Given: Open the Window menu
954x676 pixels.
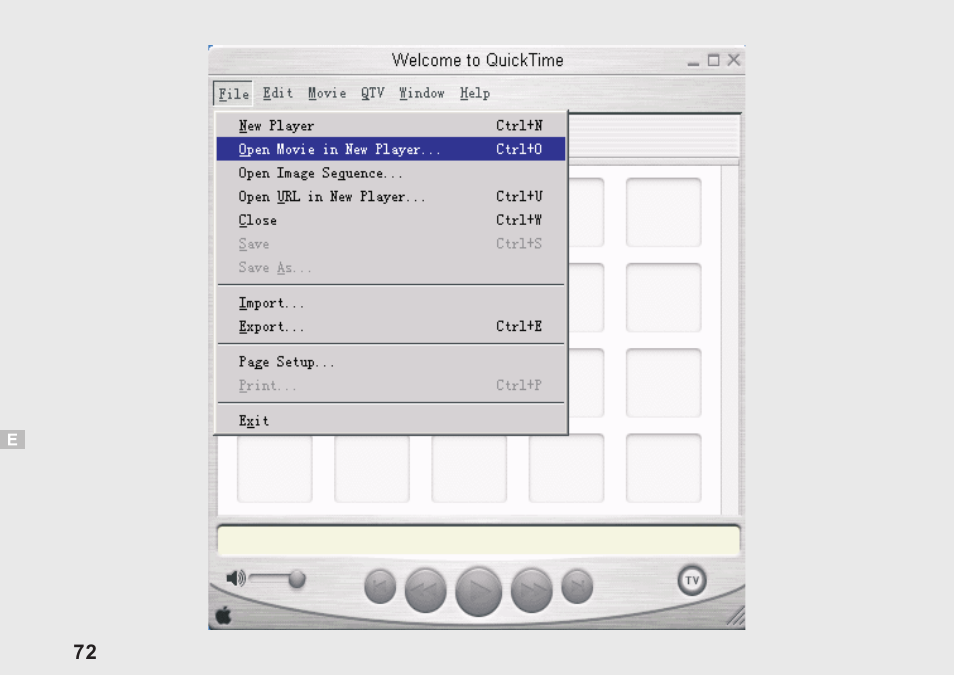Looking at the screenshot, I should click(x=422, y=93).
